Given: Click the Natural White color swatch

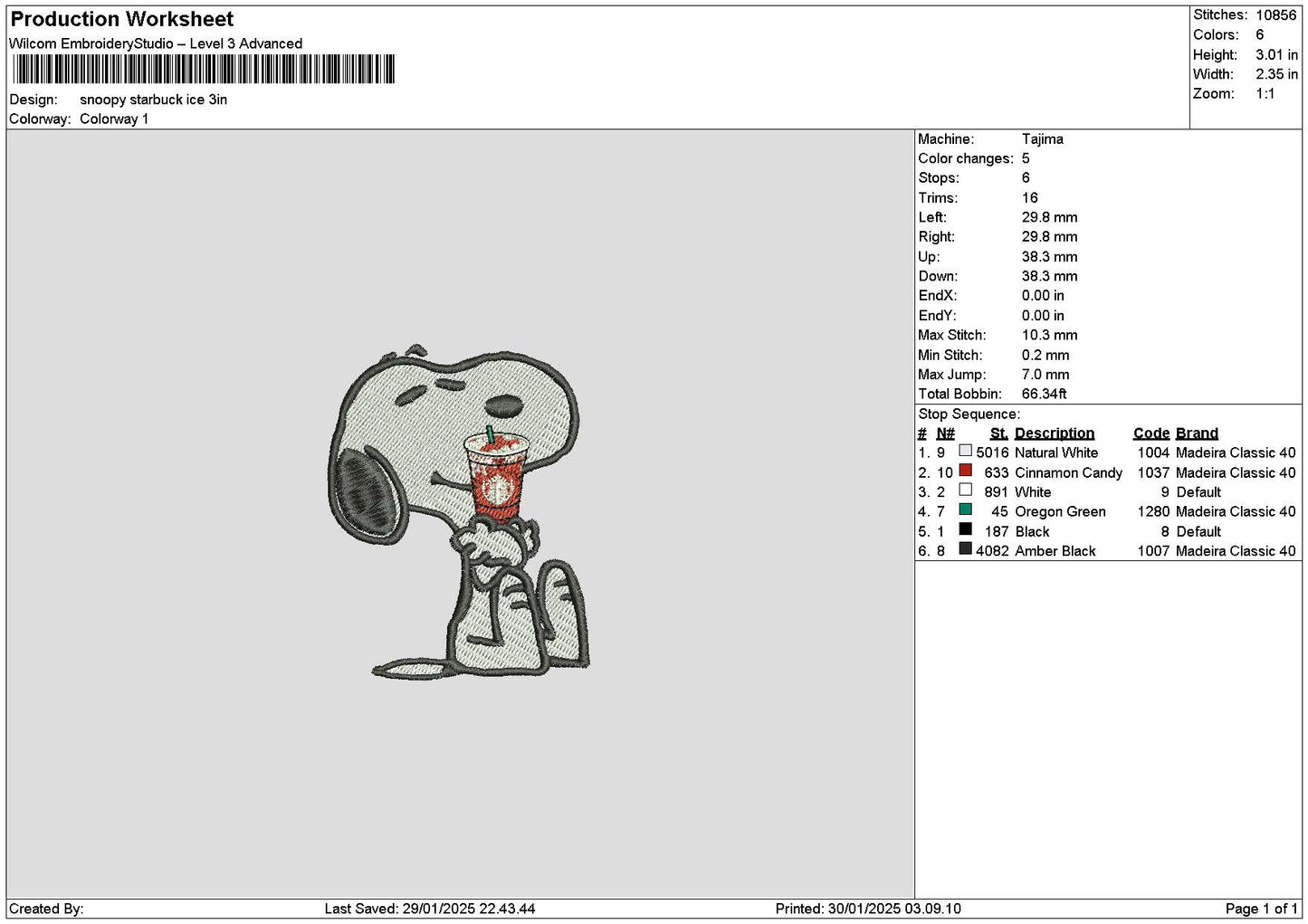Looking at the screenshot, I should click(966, 451).
